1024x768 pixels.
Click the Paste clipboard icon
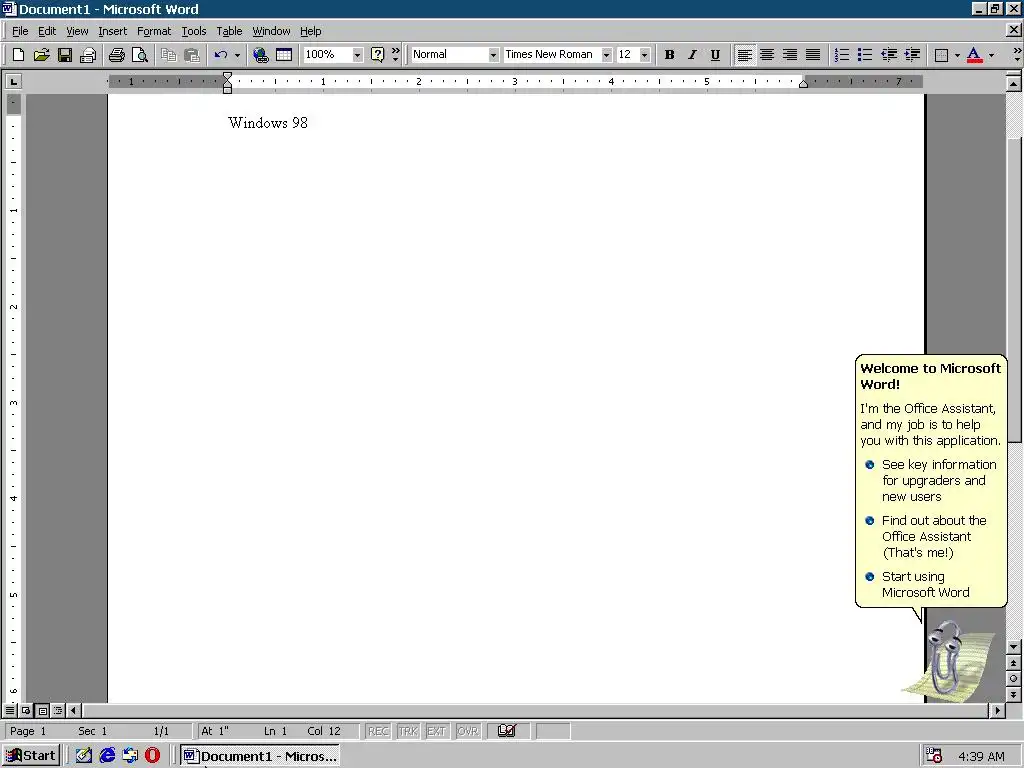[x=191, y=55]
